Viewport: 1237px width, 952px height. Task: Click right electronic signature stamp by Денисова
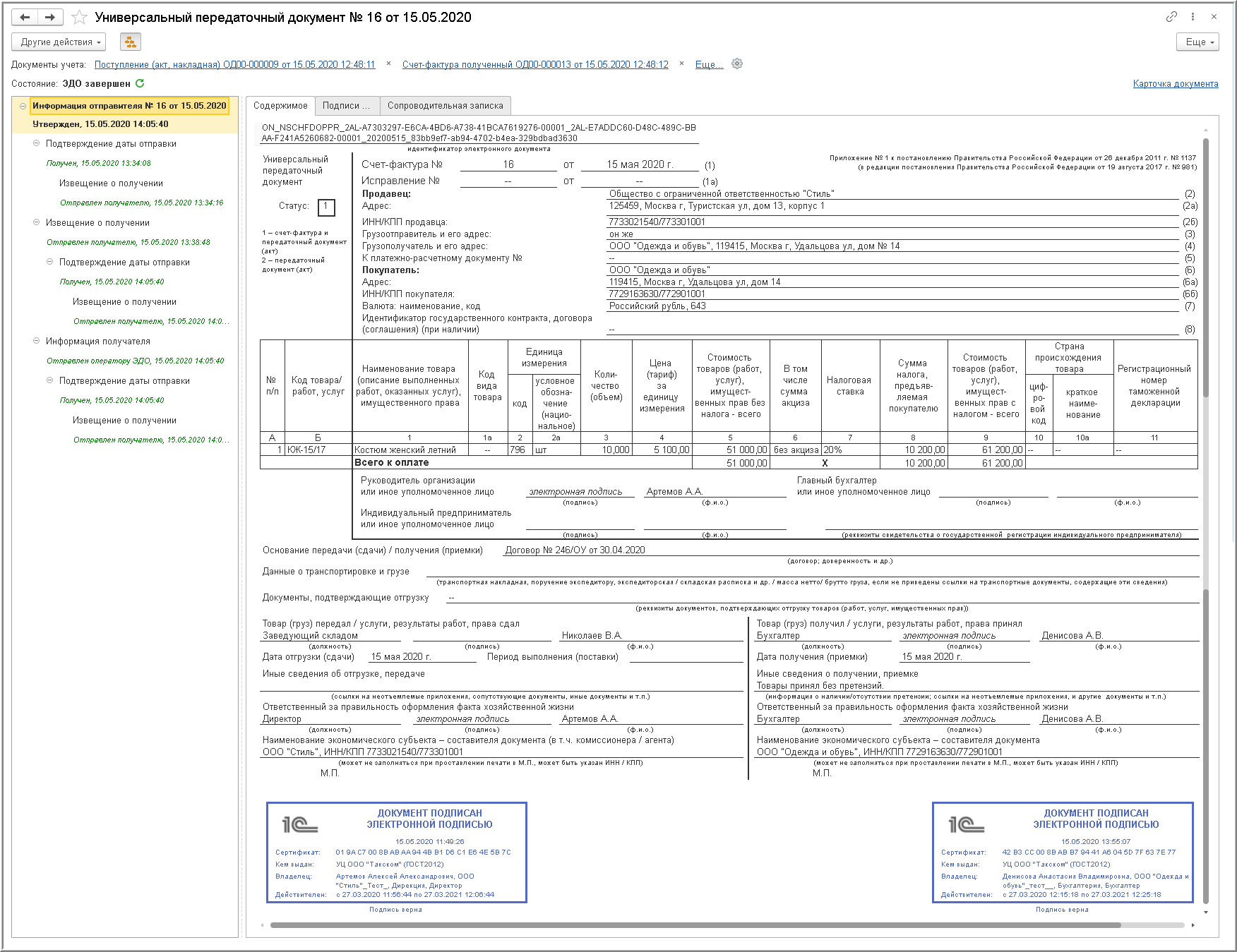pos(1063,852)
